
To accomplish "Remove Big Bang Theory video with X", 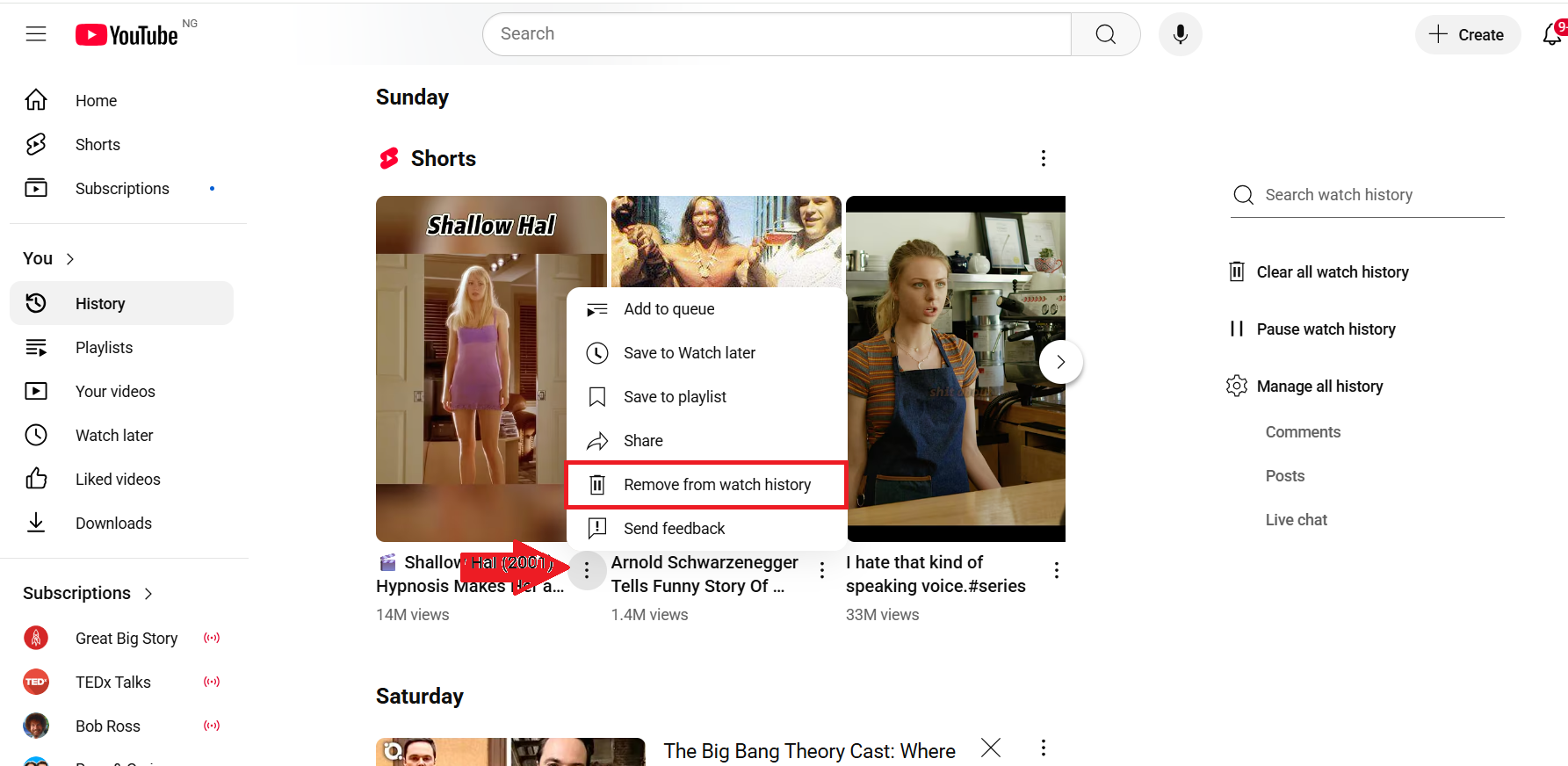I will tap(991, 748).
